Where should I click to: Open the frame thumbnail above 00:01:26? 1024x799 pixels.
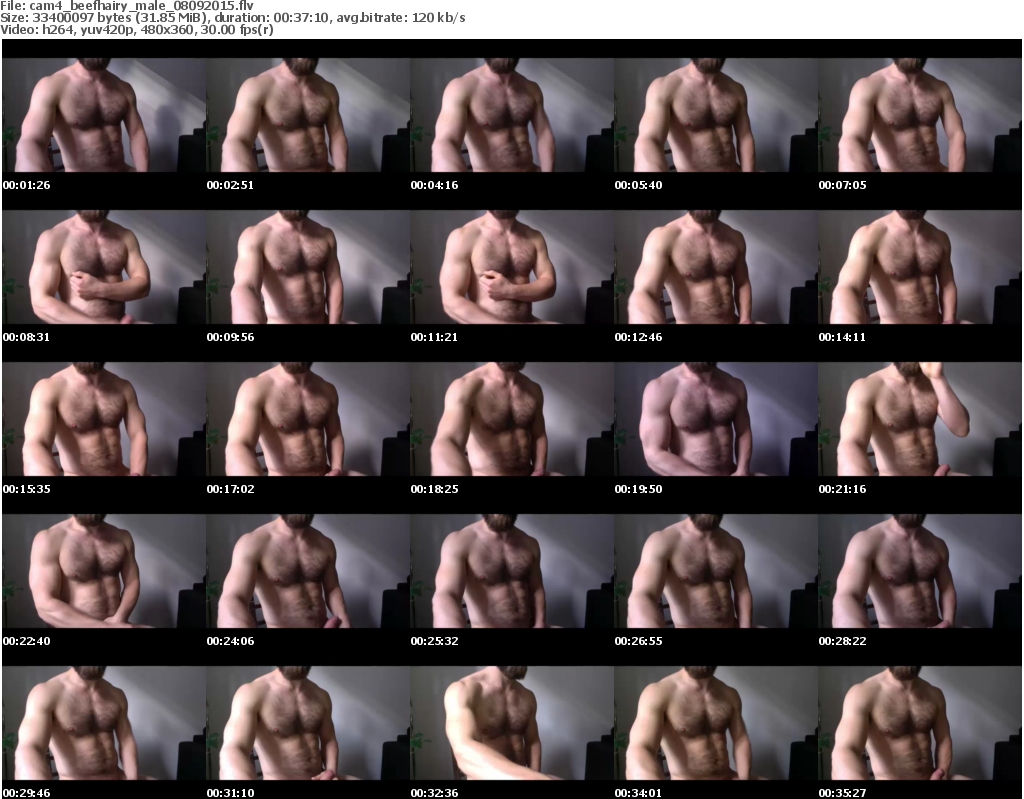click(x=104, y=115)
